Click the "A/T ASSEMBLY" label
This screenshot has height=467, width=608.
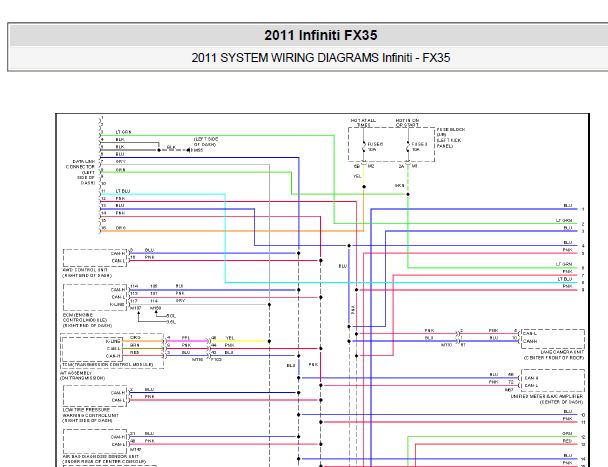pyautogui.click(x=76, y=373)
